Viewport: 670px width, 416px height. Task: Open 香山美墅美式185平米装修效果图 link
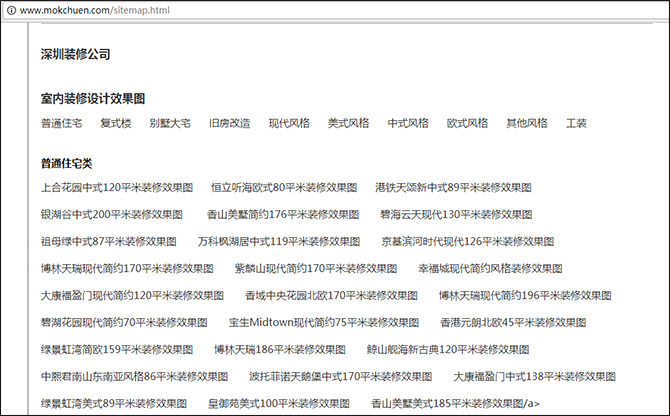[x=455, y=403]
